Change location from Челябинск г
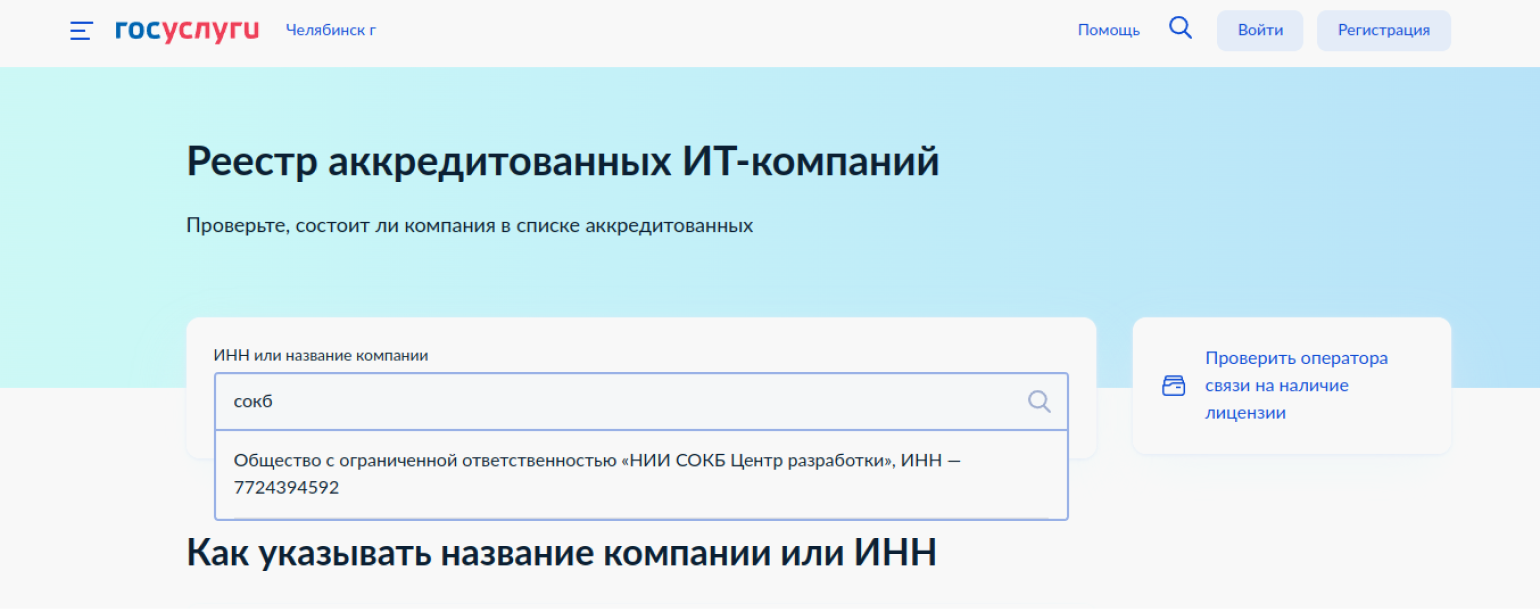 point(330,30)
